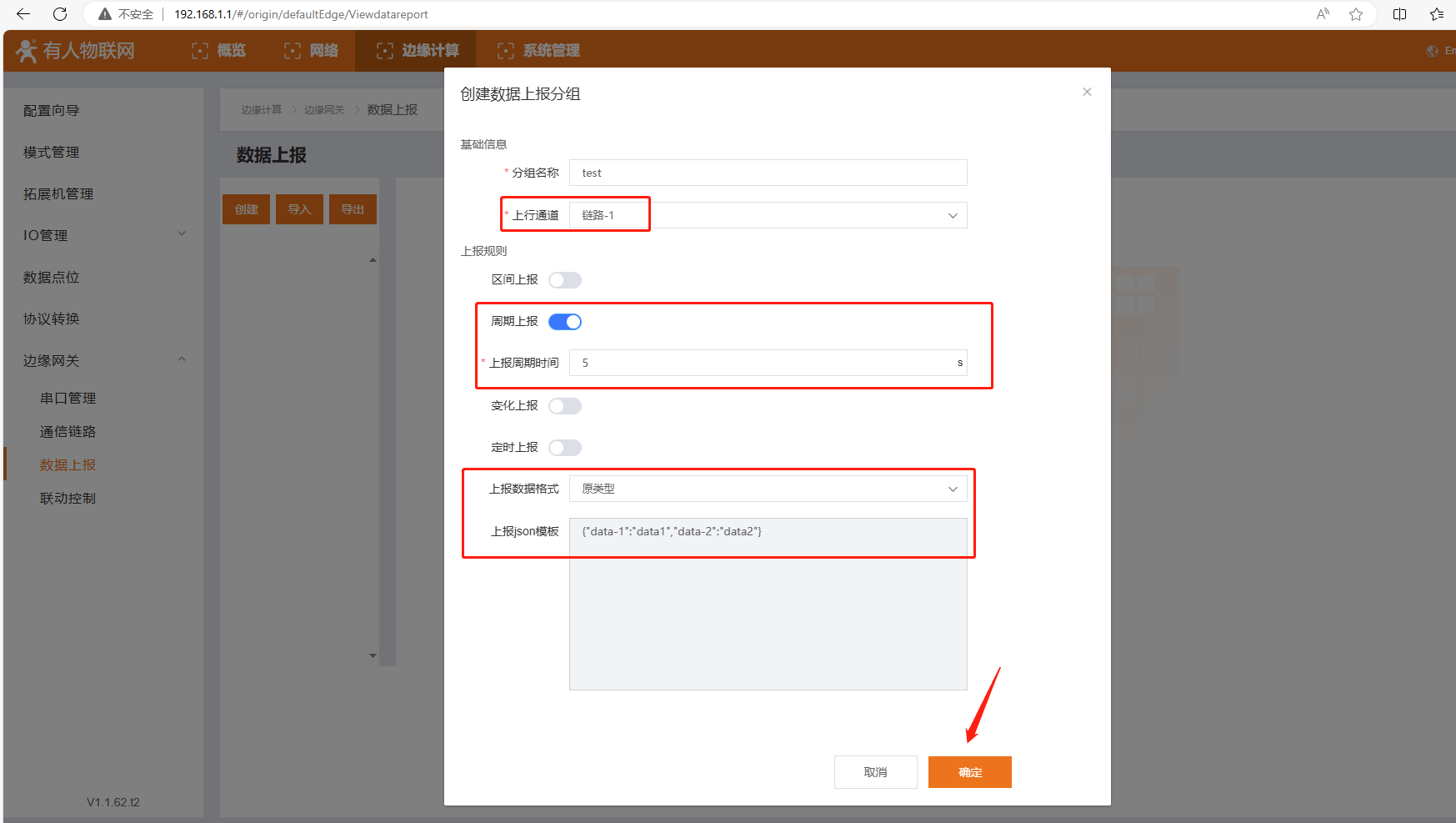1456x823 pixels.
Task: Open the browser split screen icon
Action: 1399,14
